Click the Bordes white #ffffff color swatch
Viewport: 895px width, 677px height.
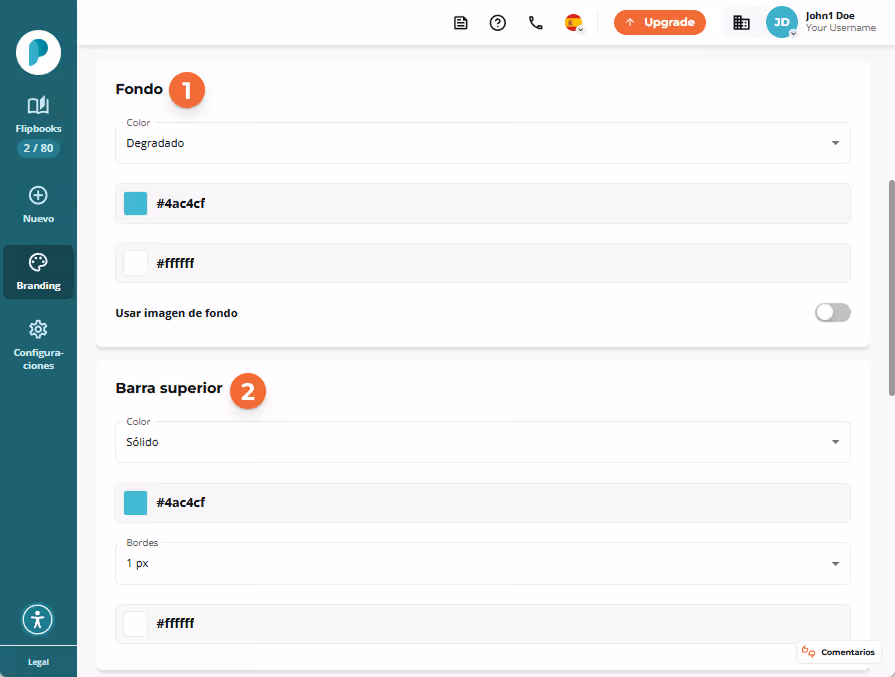tap(135, 624)
